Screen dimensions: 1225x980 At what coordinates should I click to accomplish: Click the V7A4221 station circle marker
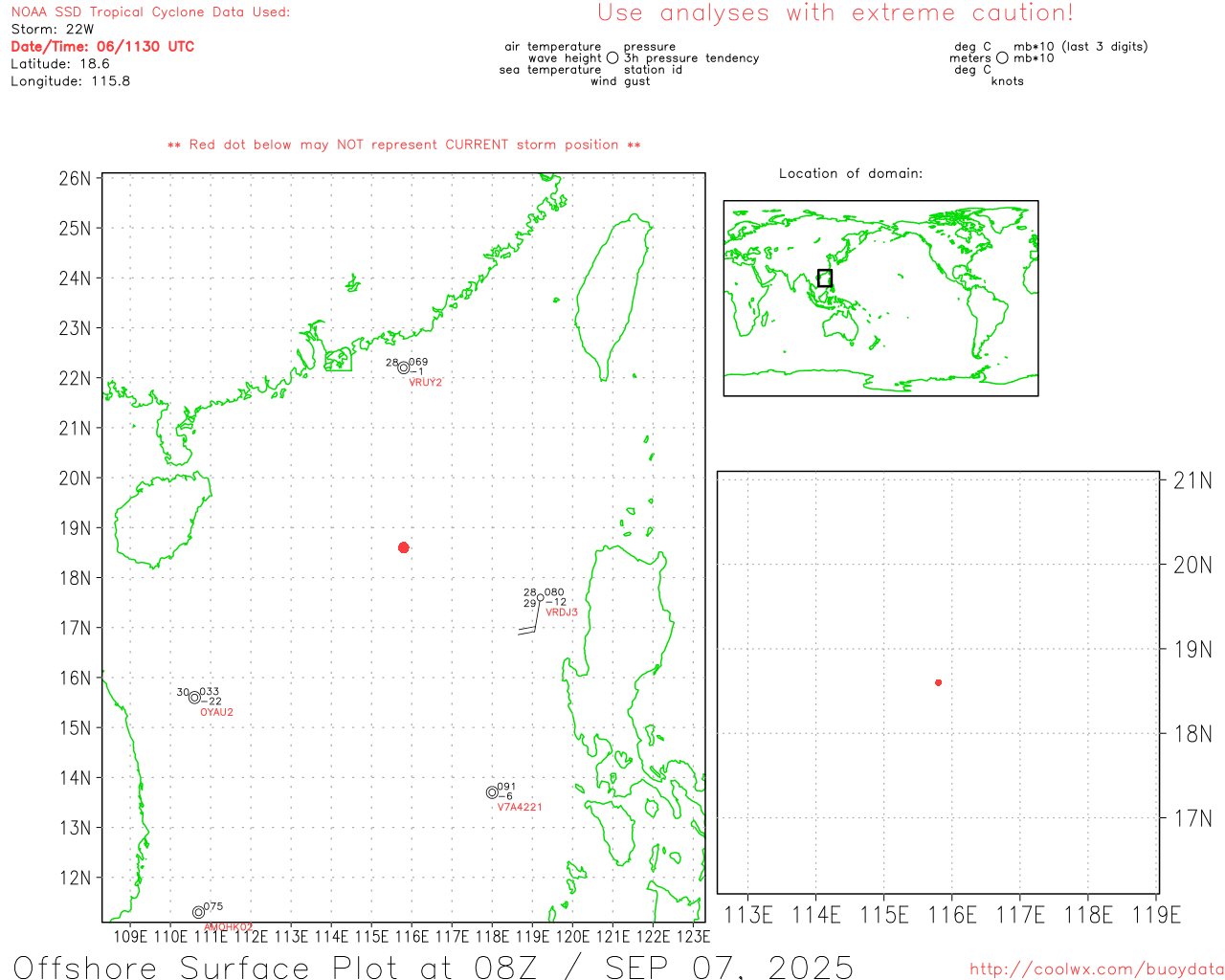pyautogui.click(x=492, y=792)
